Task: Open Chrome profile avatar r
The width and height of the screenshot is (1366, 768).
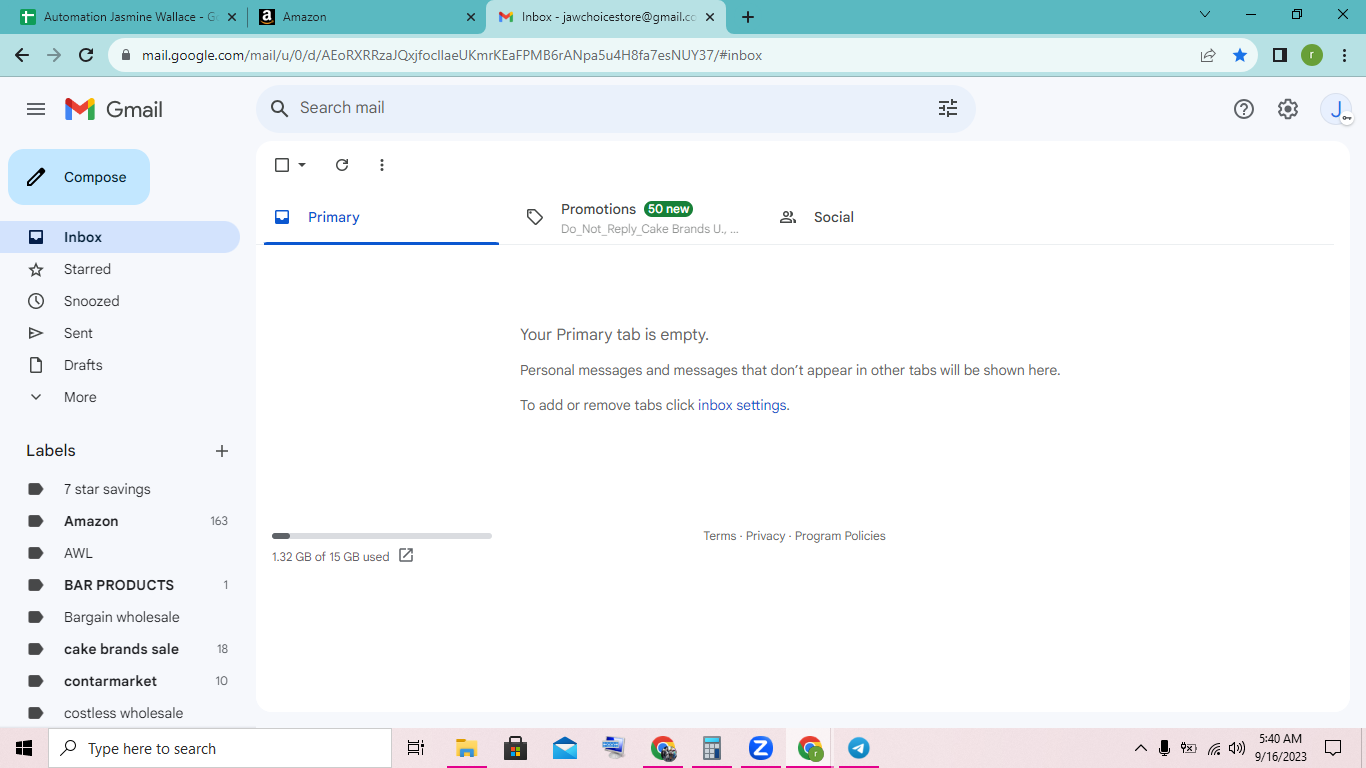Action: click(x=1312, y=55)
